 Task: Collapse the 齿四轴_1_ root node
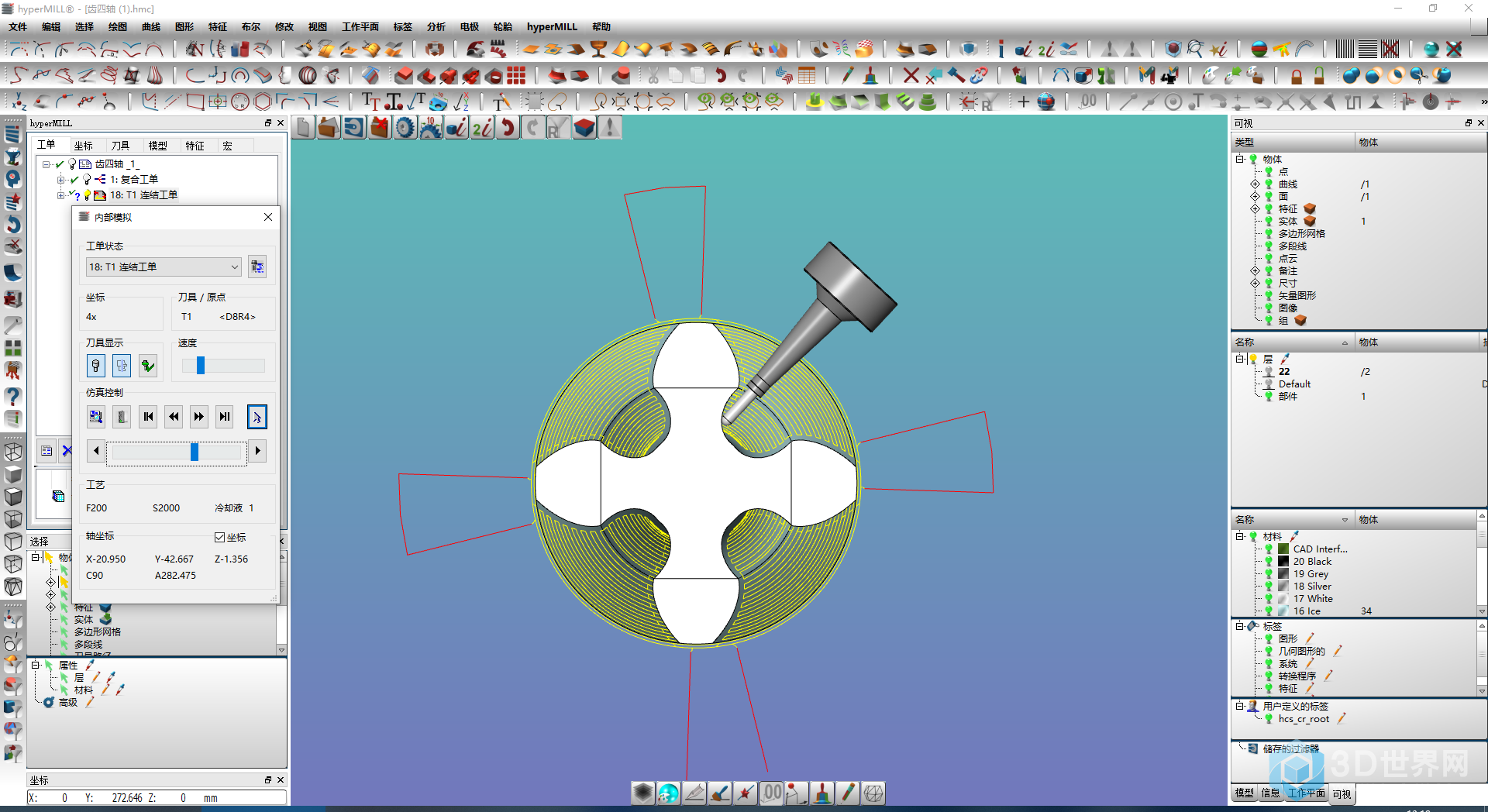click(46, 164)
